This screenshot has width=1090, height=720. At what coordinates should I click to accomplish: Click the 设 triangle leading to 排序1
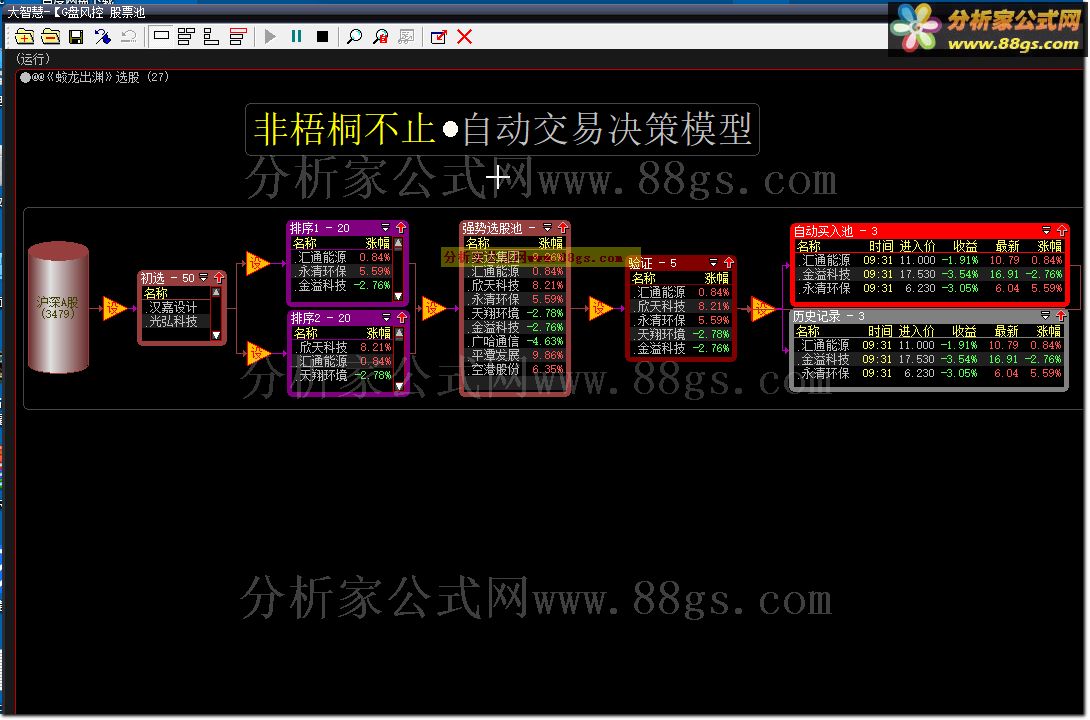[257, 263]
